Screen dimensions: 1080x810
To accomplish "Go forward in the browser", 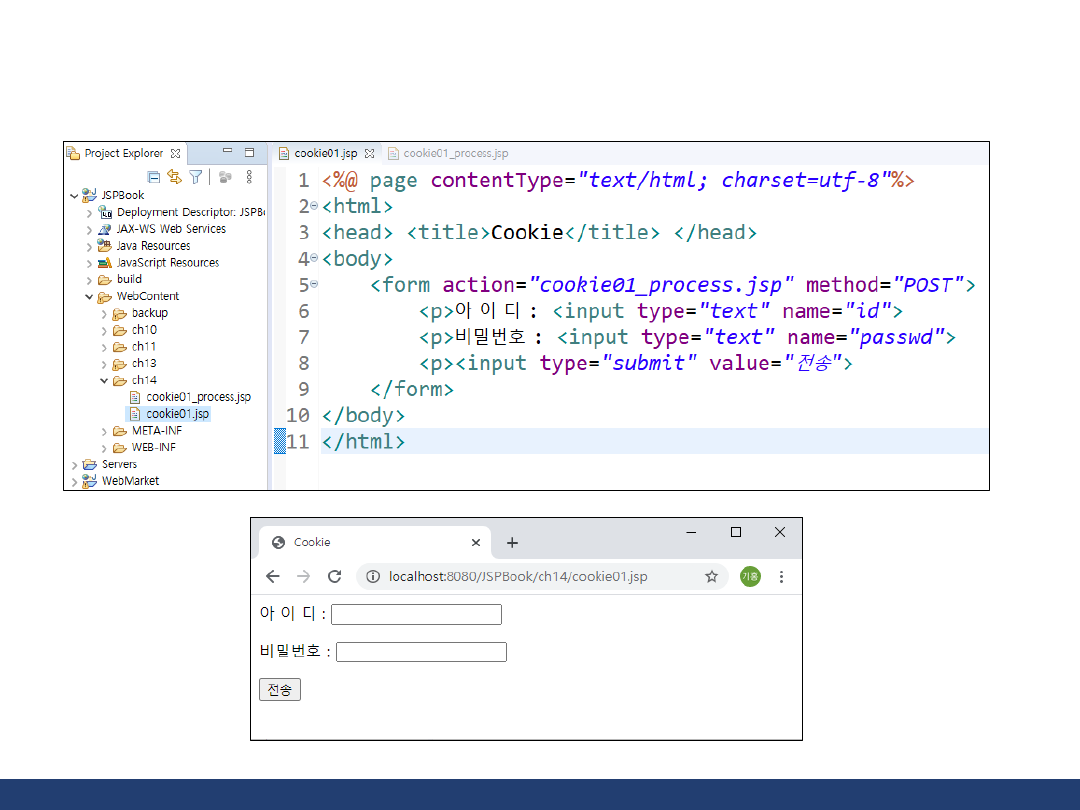I will [303, 577].
